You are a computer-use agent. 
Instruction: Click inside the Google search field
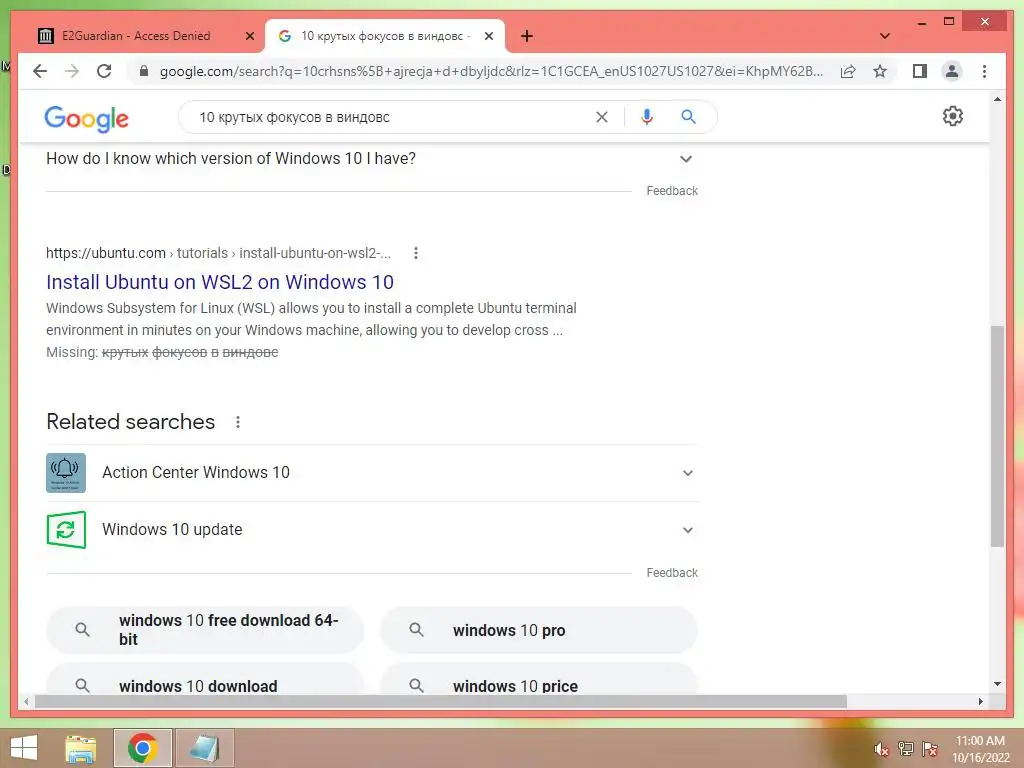[392, 117]
